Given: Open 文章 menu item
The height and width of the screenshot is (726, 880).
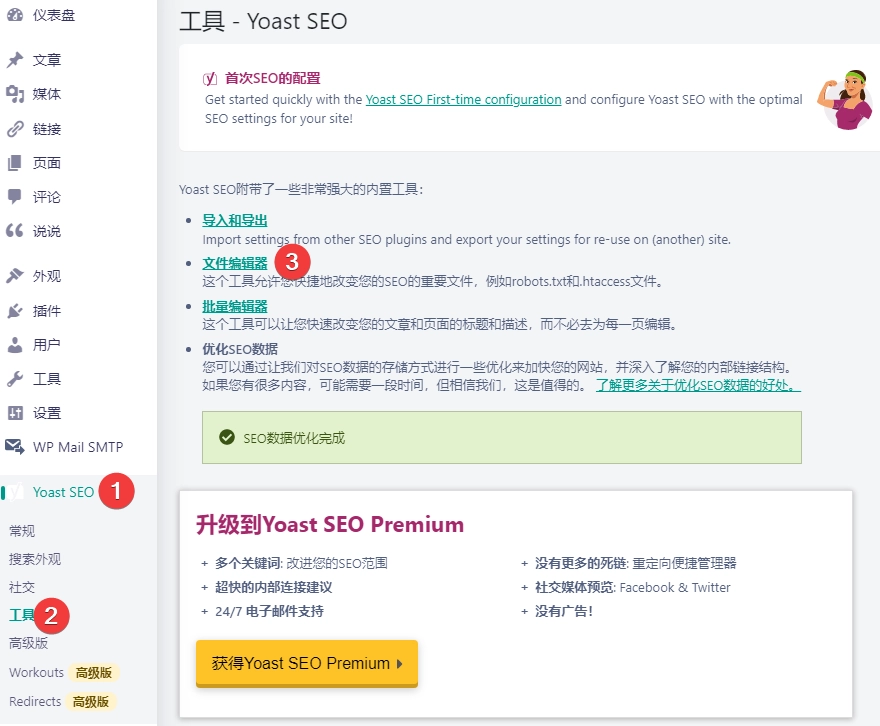Looking at the screenshot, I should click(x=47, y=59).
